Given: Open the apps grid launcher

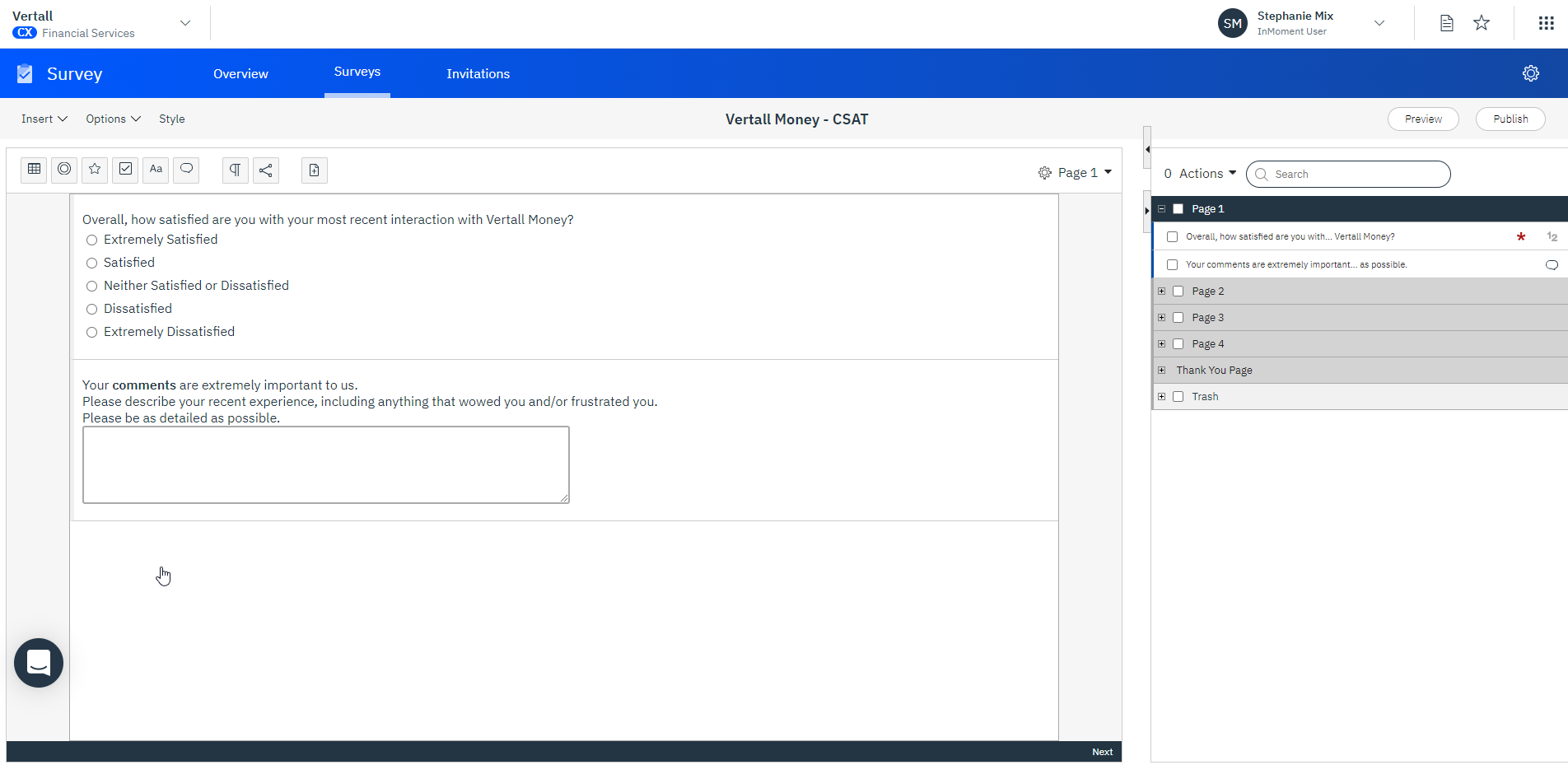Looking at the screenshot, I should point(1547,23).
